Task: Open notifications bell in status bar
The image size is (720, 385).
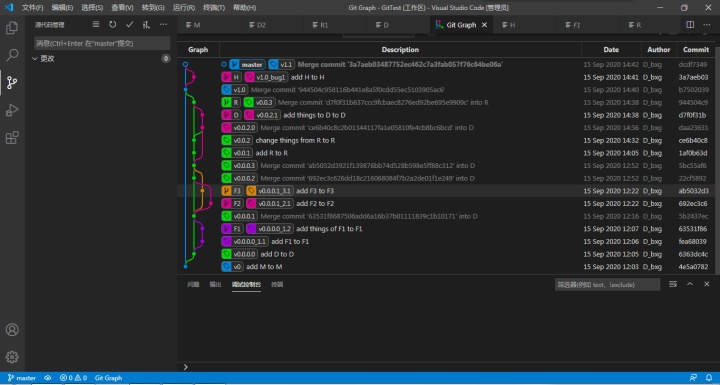Action: [x=709, y=378]
